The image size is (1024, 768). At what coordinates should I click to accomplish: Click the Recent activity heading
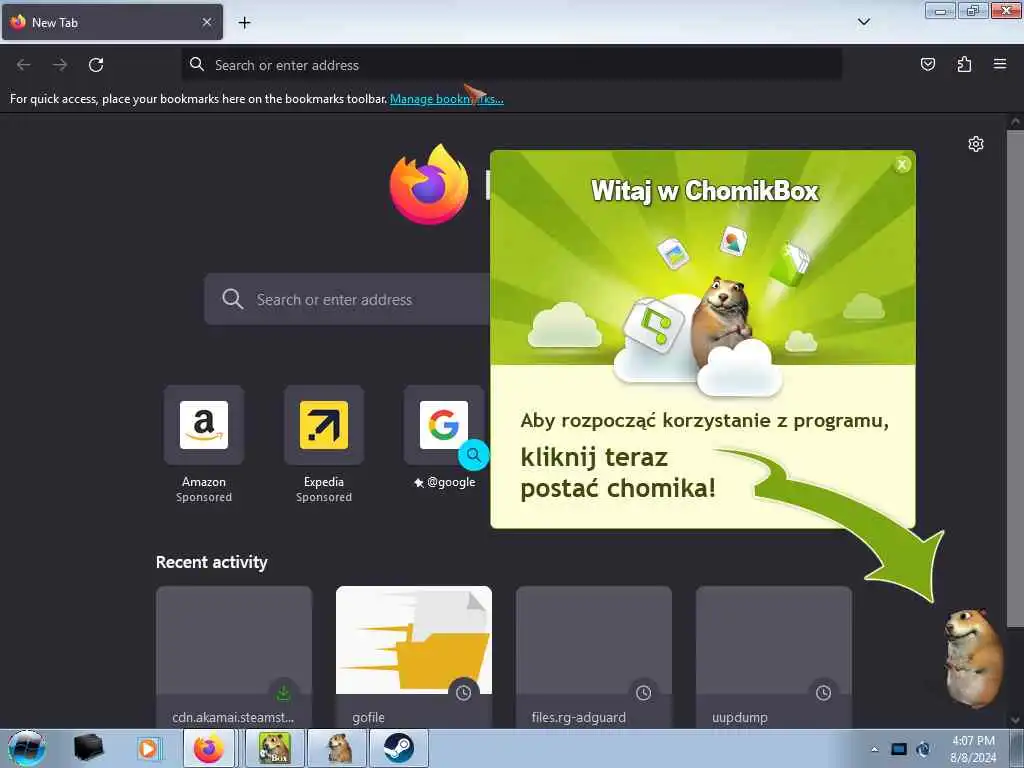coord(212,562)
